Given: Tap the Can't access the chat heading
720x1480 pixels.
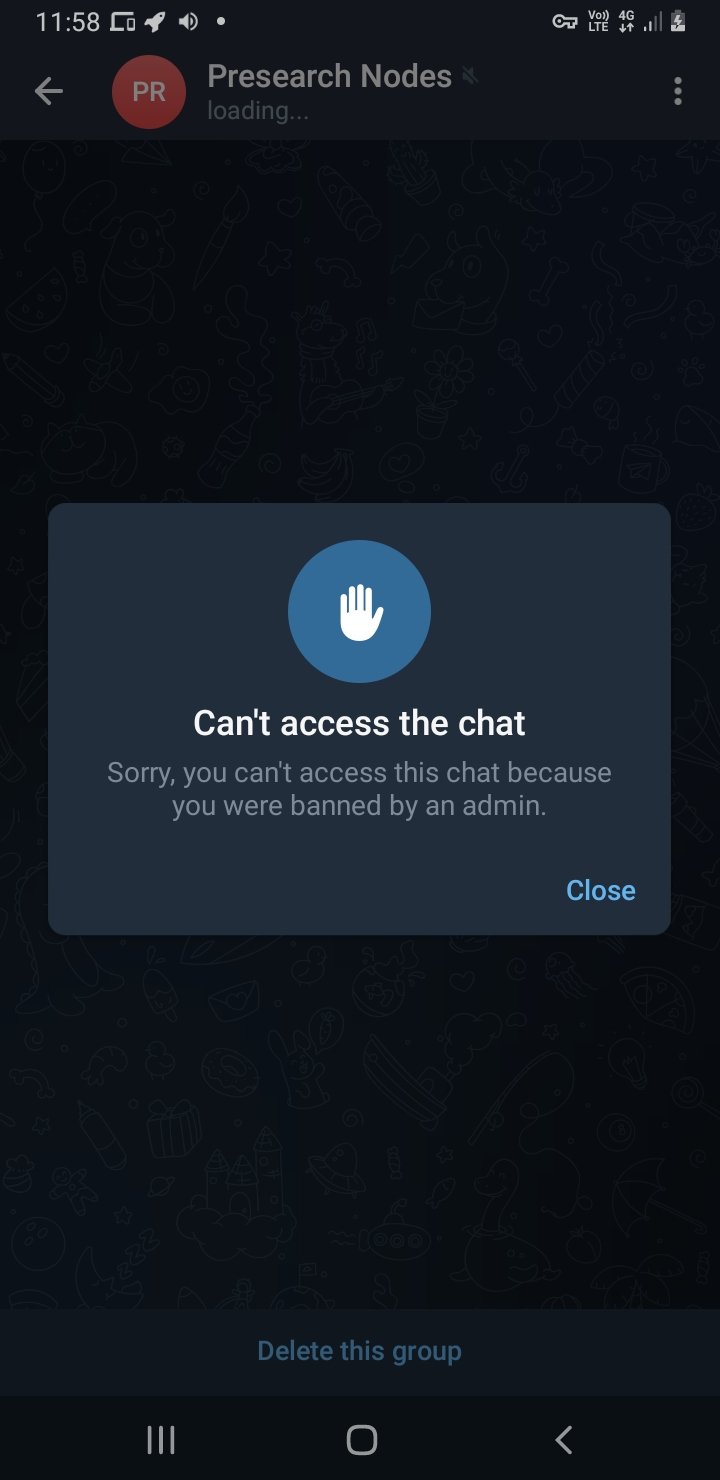Looking at the screenshot, I should tap(359, 723).
